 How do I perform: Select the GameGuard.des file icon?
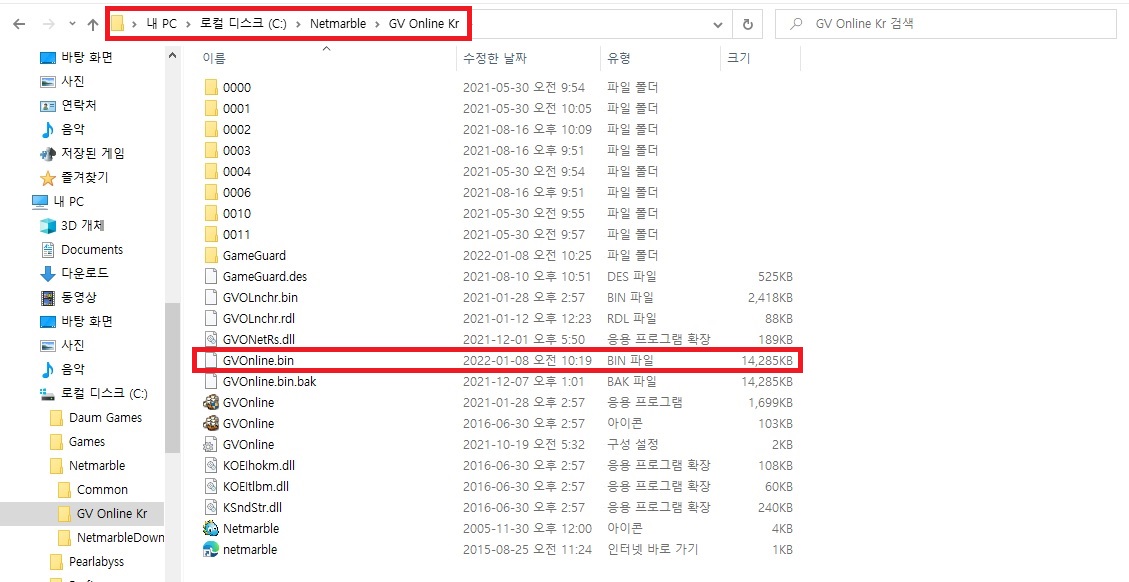tap(211, 276)
